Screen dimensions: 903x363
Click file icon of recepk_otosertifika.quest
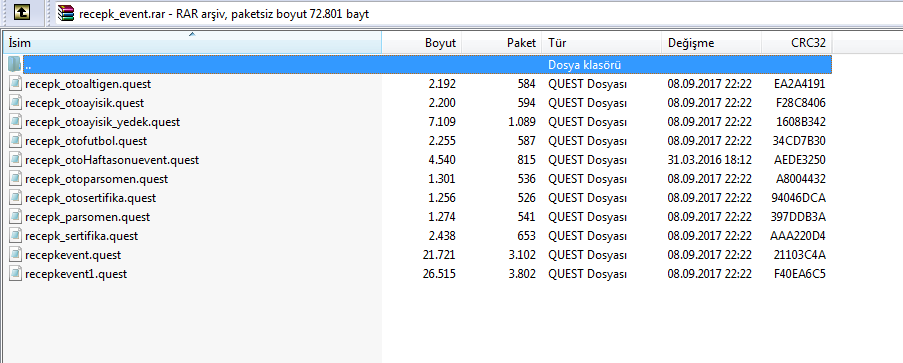tap(16, 198)
